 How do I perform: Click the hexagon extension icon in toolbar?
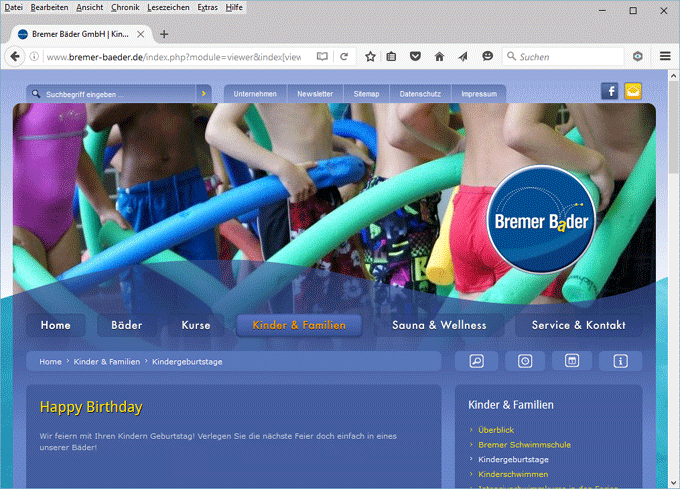[x=638, y=56]
